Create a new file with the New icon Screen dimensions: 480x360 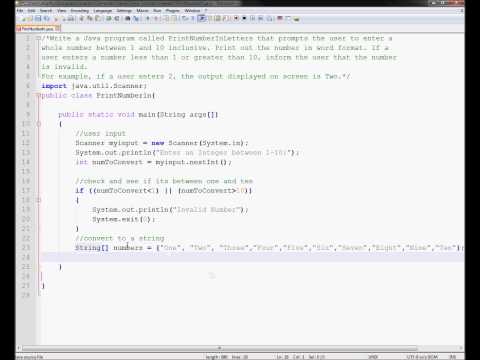click(x=23, y=19)
